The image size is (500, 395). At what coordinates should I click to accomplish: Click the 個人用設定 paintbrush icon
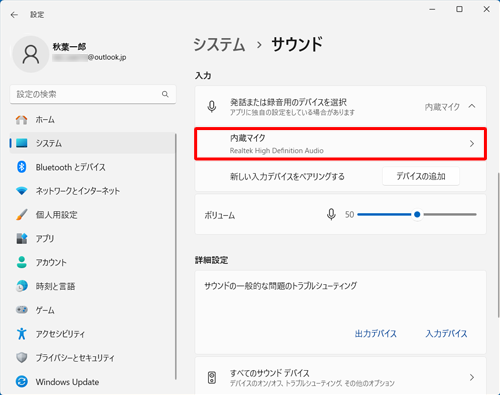(22, 215)
